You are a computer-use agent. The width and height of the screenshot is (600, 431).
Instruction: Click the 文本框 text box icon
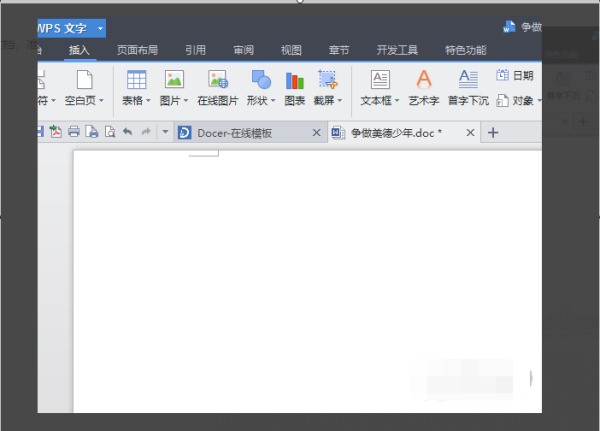pos(380,80)
